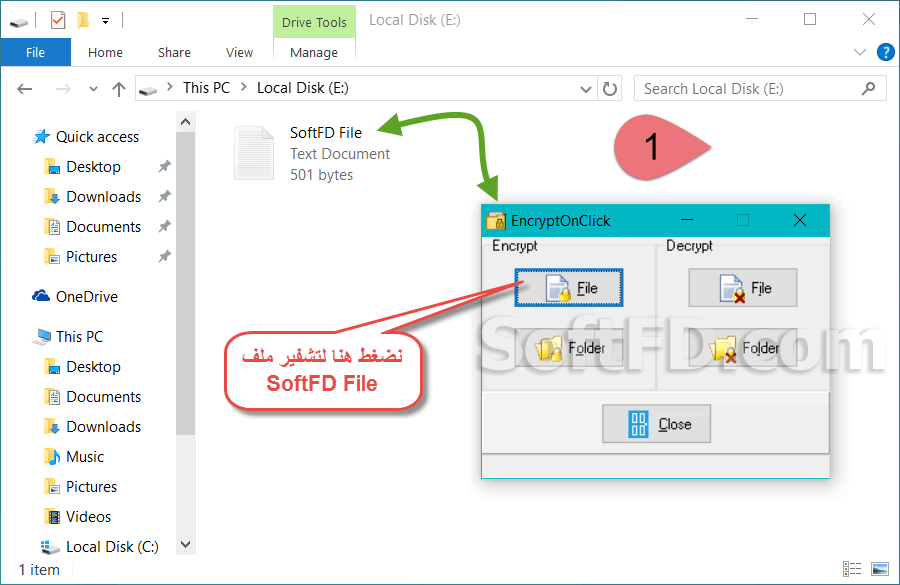The image size is (900, 585).
Task: Click the pin icon beside Downloads
Action: [x=165, y=196]
